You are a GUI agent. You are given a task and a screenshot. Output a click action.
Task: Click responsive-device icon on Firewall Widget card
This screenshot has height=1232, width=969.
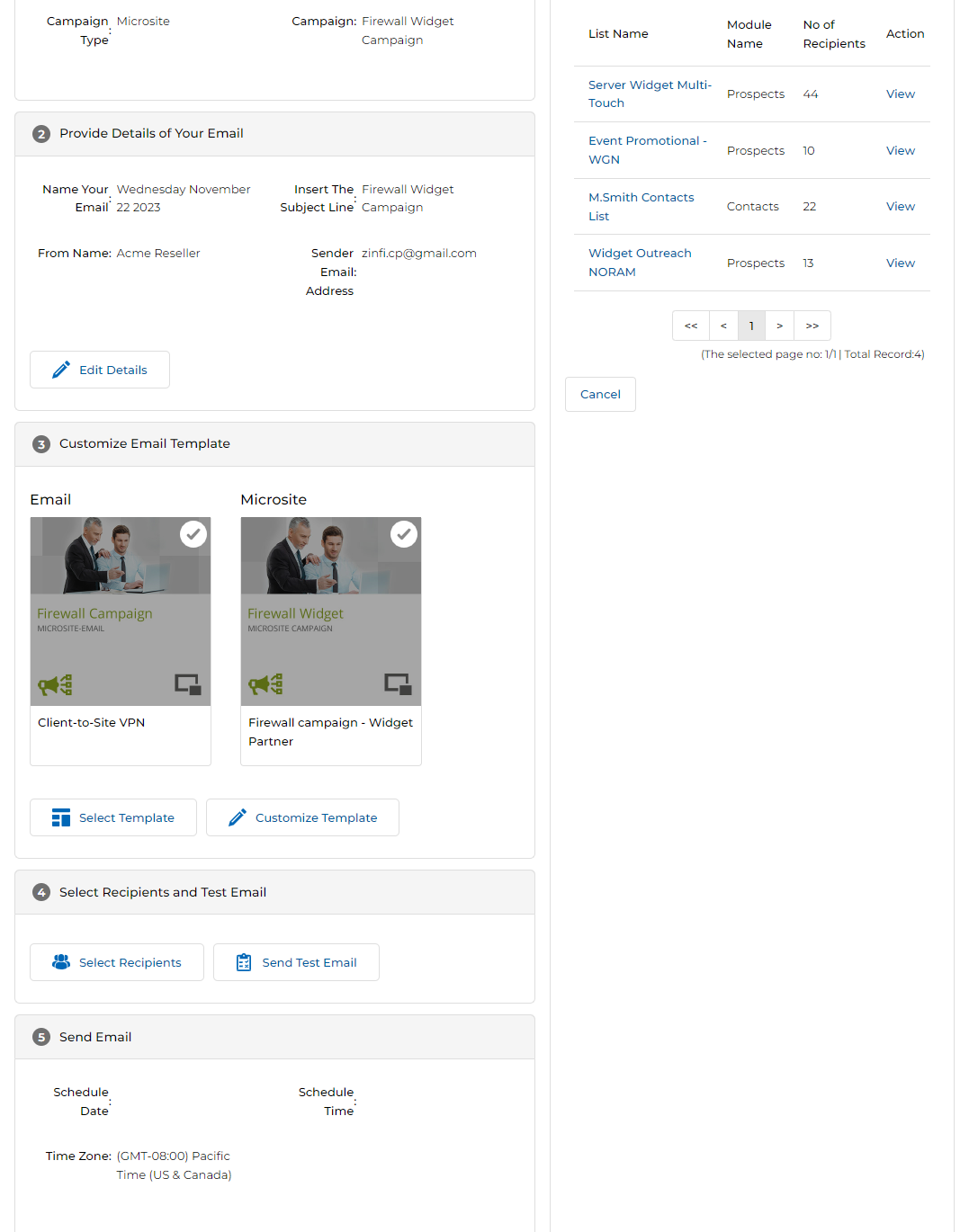398,684
